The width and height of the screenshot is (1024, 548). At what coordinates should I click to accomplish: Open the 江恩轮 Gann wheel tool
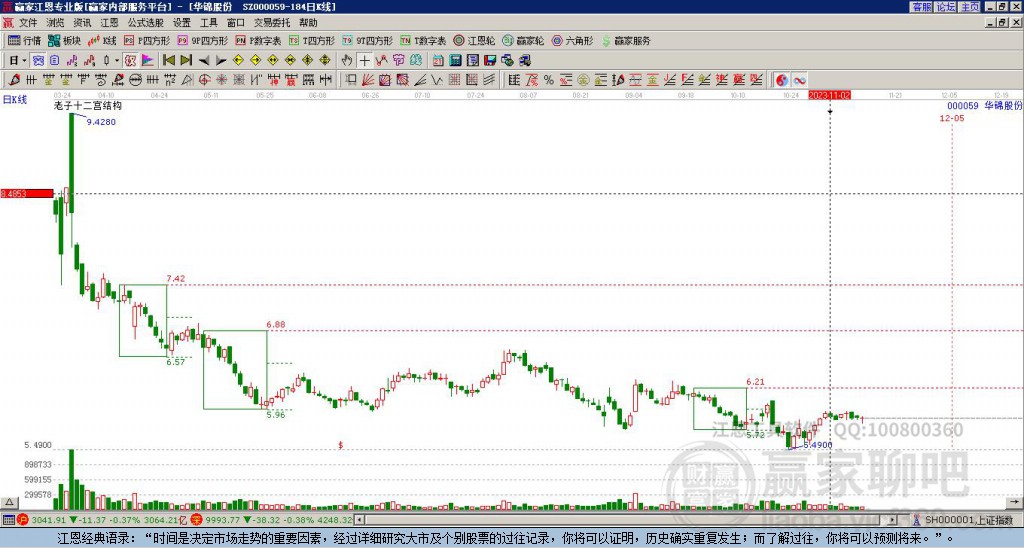[474, 41]
